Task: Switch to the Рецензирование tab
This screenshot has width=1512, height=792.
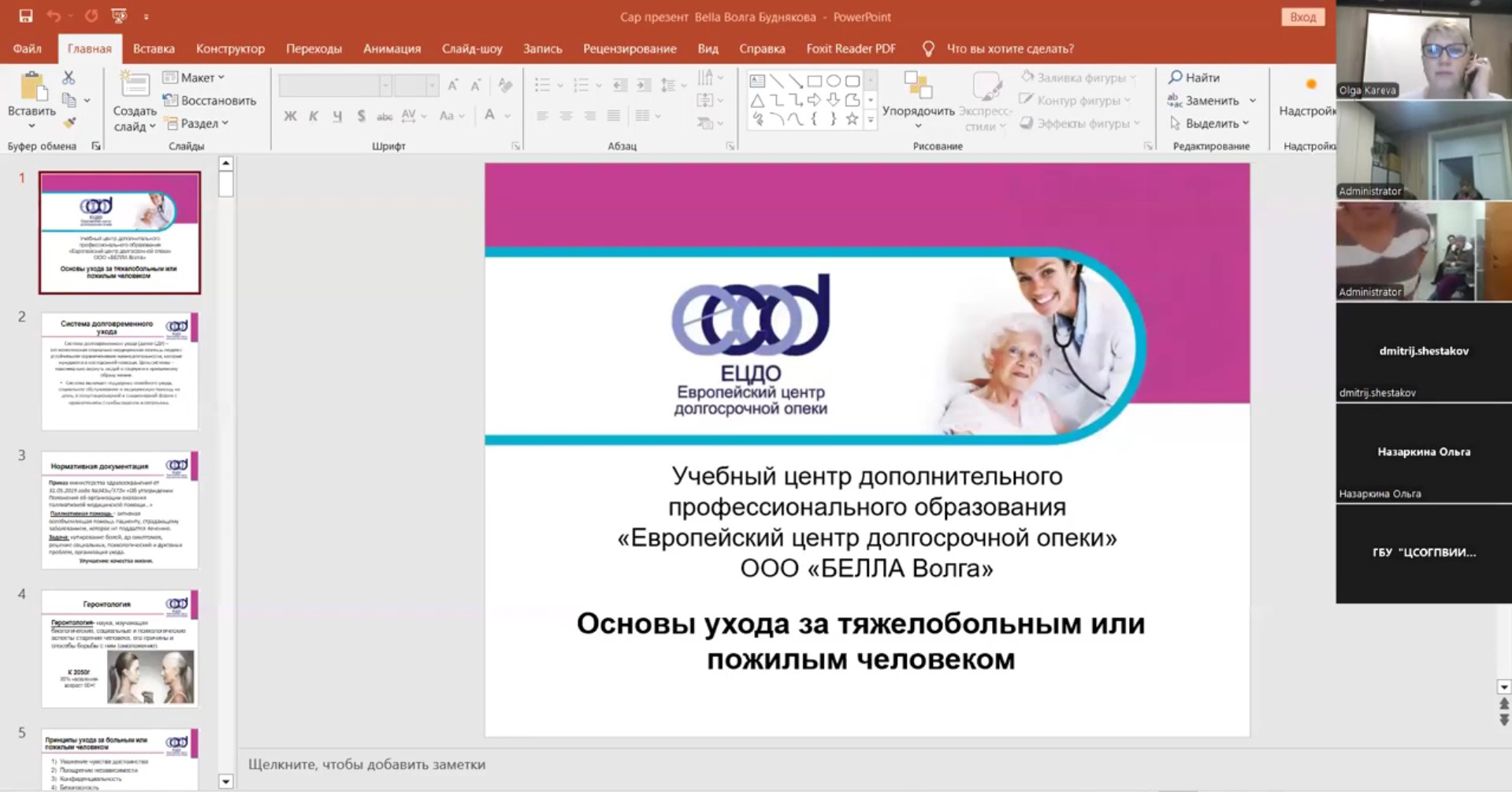Action: point(630,49)
